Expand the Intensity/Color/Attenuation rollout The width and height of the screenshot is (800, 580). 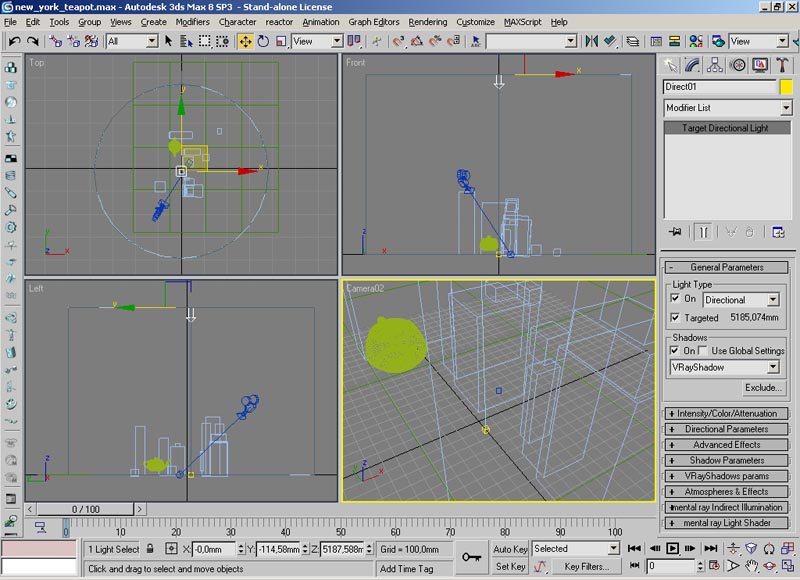tap(726, 413)
